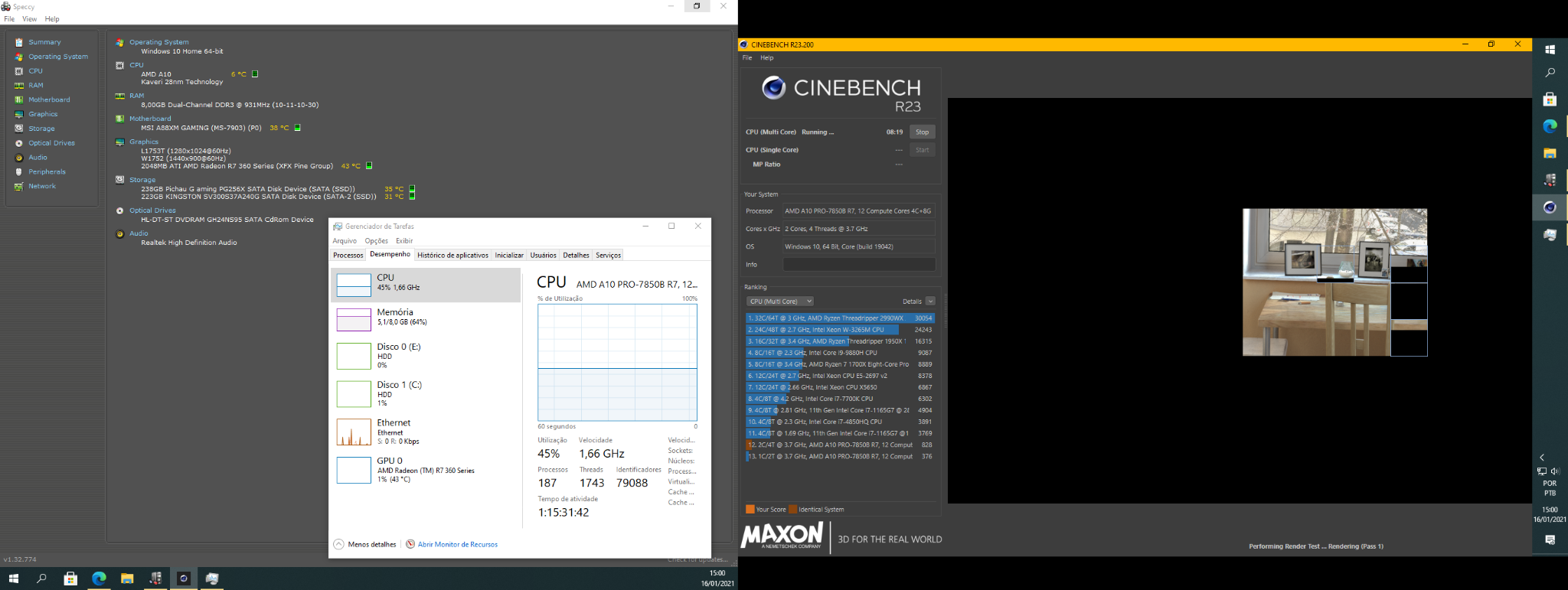This screenshot has height=590, width=1568.
Task: Open Microsoft Store on the horizontal taskbar
Action: (70, 579)
